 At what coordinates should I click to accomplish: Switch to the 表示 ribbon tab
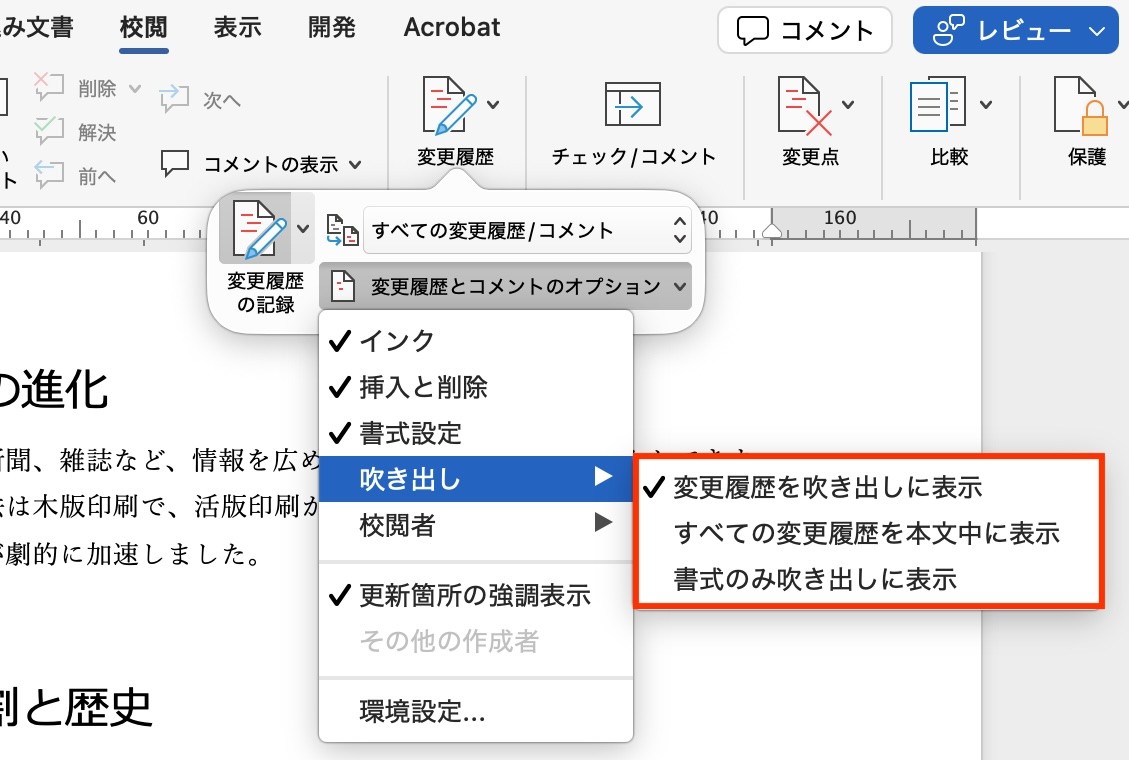coord(237,27)
